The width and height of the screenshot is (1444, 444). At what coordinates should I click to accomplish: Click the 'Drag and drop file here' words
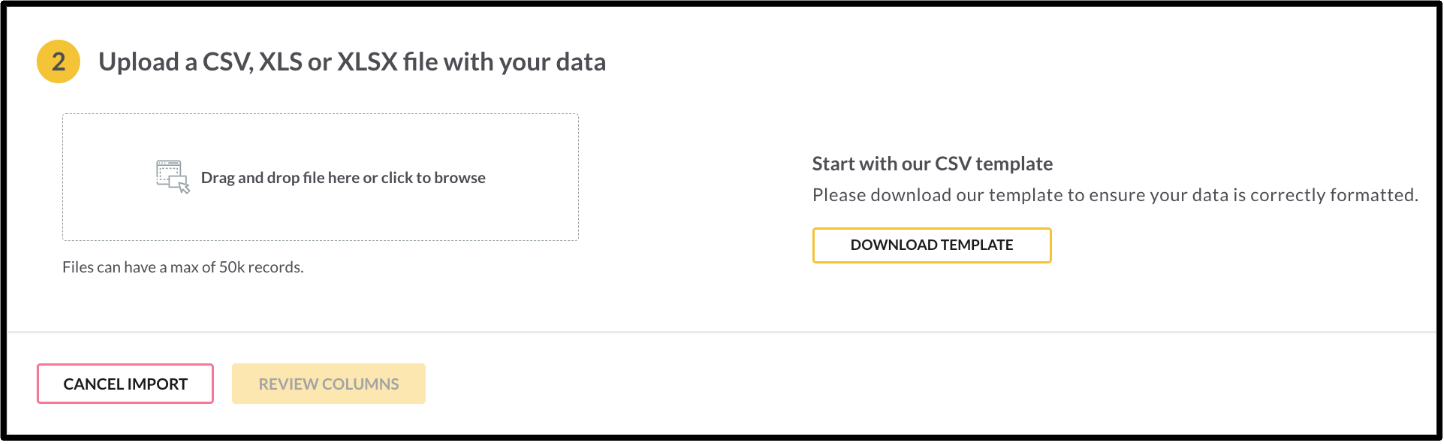click(280, 178)
